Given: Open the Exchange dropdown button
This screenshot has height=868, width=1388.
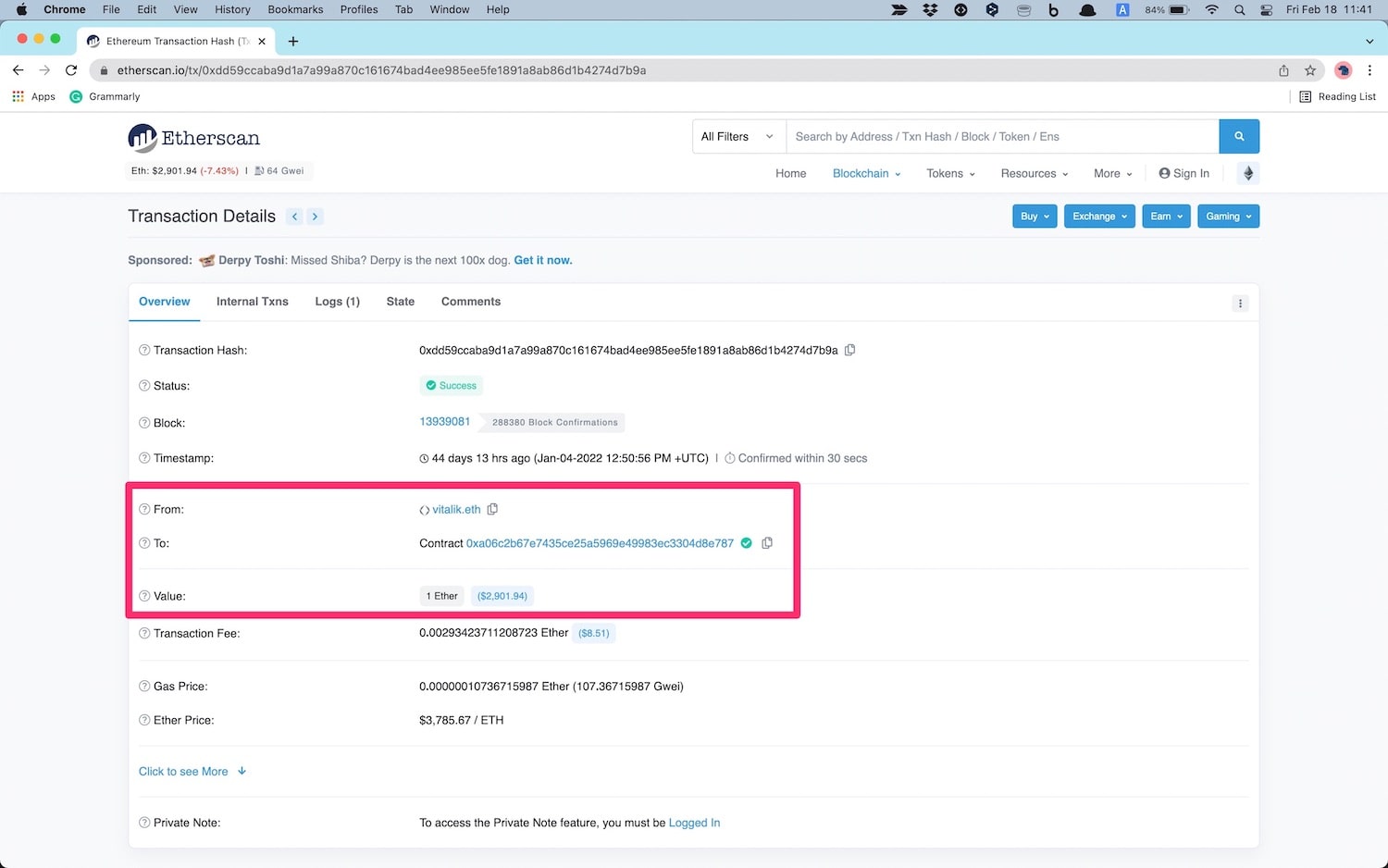Looking at the screenshot, I should click(x=1099, y=217).
